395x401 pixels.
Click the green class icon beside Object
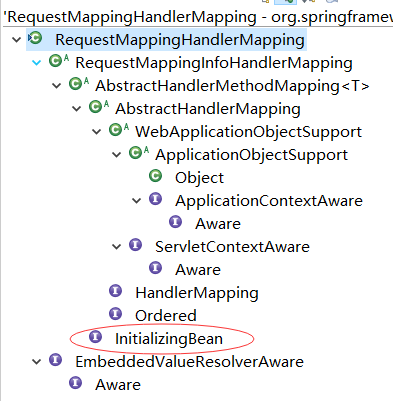[155, 176]
